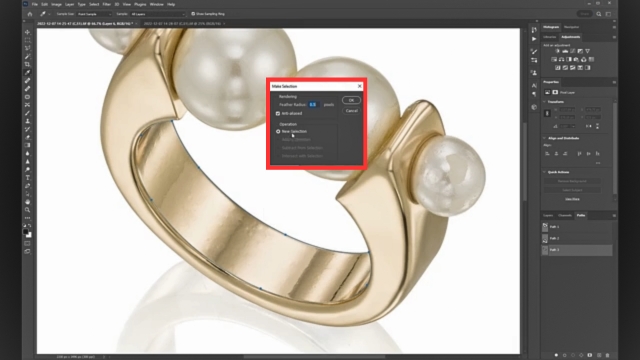The height and width of the screenshot is (360, 640).
Task: Click OK in Make Selection dialog
Action: 351,100
